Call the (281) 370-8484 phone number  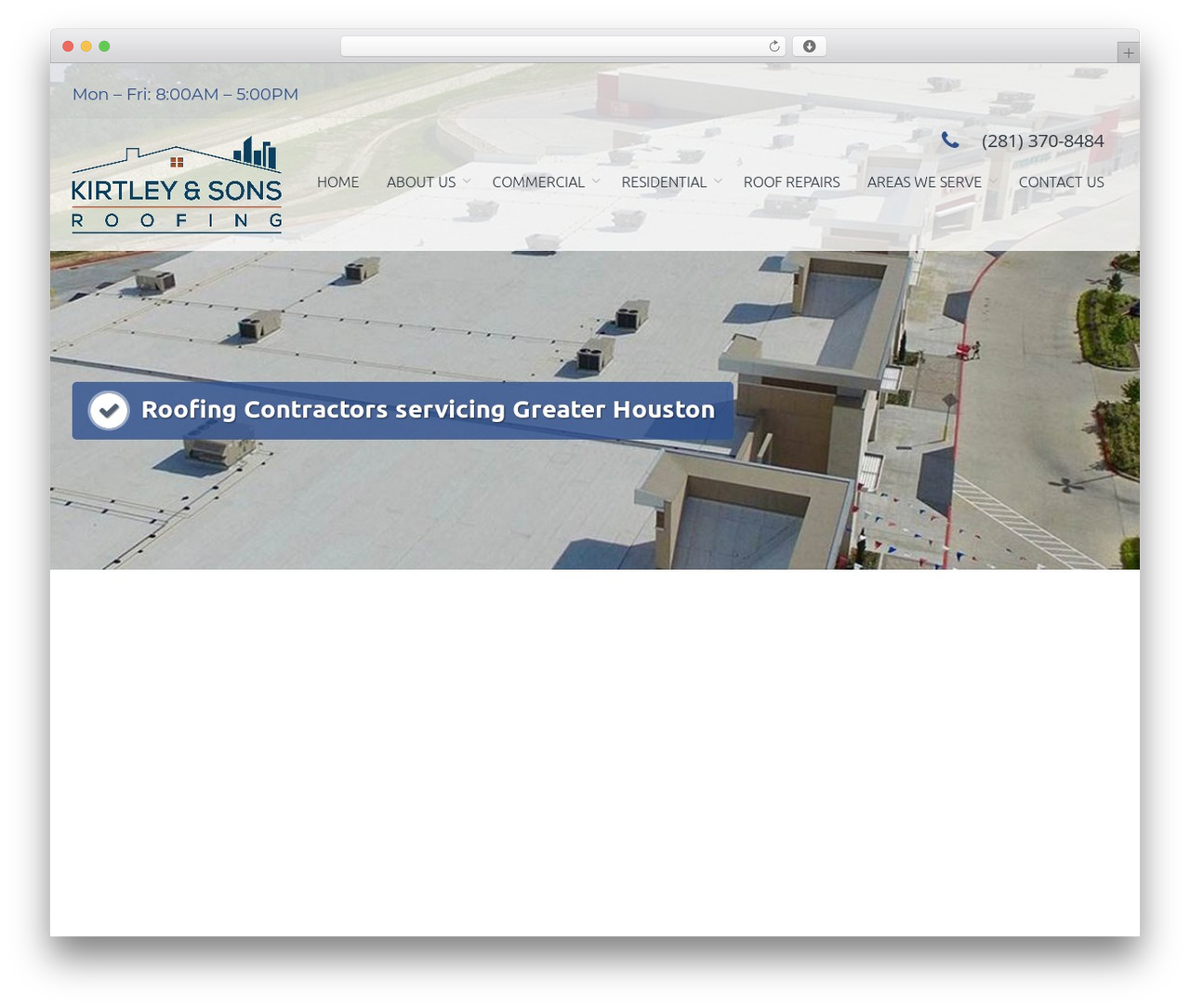tap(1042, 141)
